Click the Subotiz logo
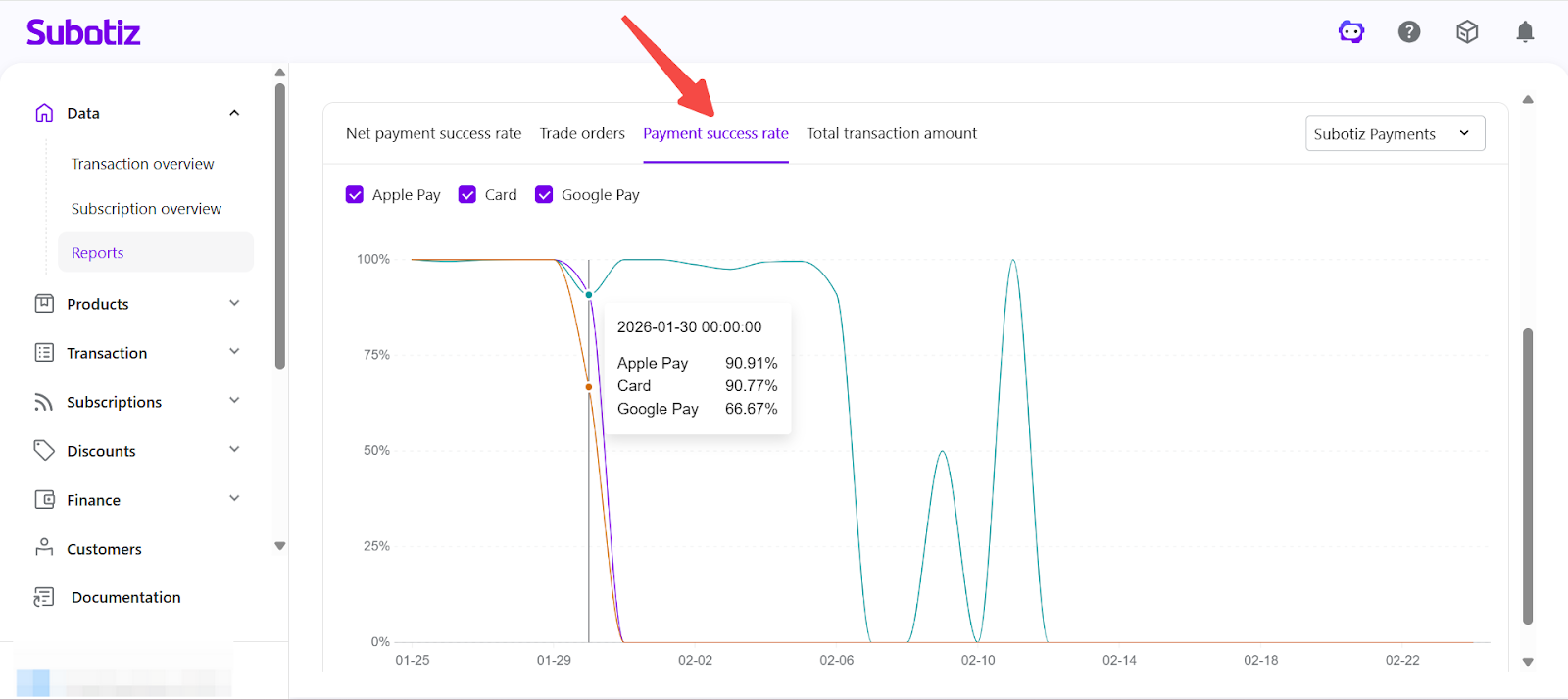 pos(83,32)
